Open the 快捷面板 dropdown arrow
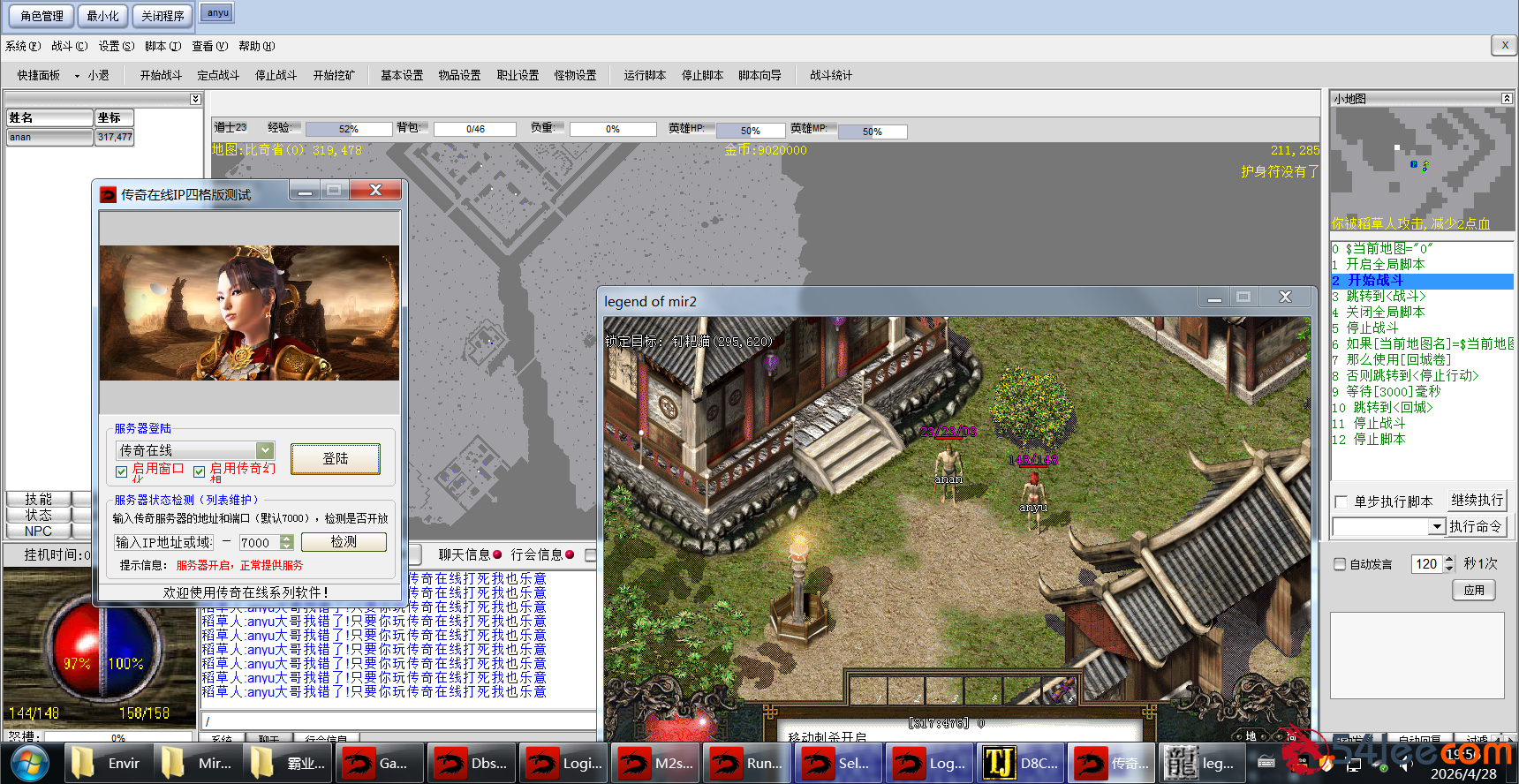 (x=77, y=76)
